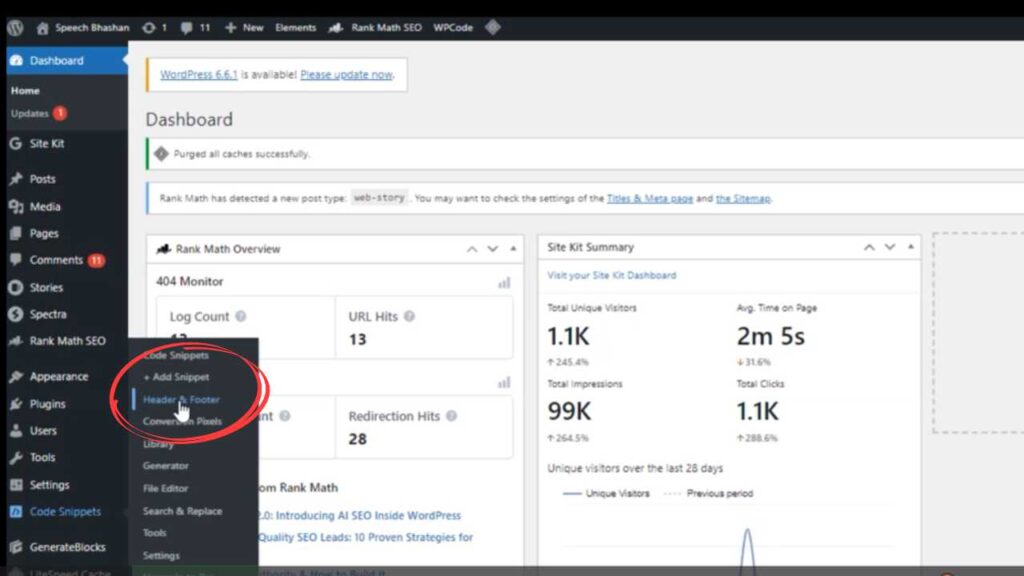Open Tools in the Code Snippets submenu
Image resolution: width=1024 pixels, height=576 pixels.
[155, 533]
